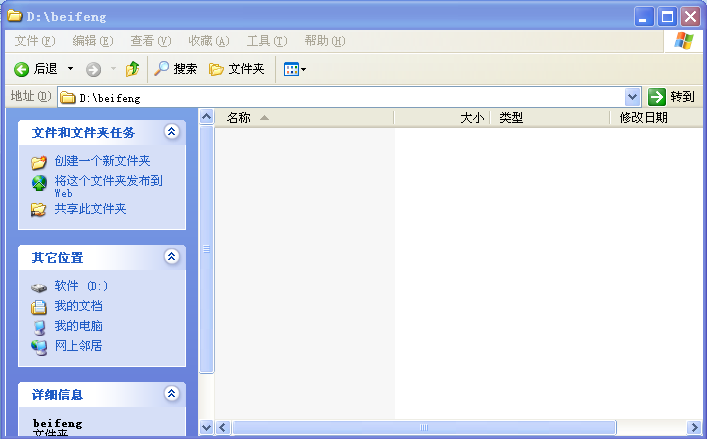Click the beifeng folder name in details panel
707x439 pixels.
click(x=58, y=423)
